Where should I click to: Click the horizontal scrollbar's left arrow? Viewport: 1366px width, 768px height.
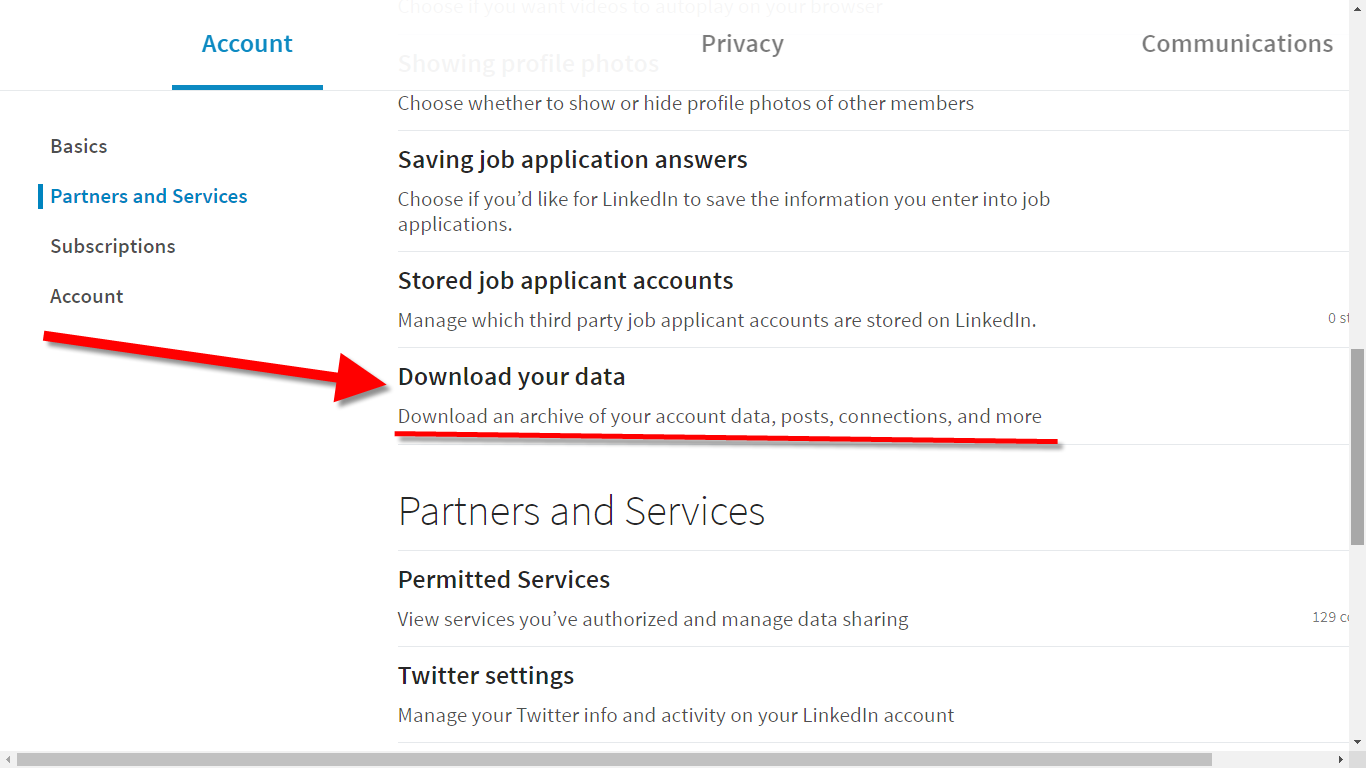pos(7,760)
